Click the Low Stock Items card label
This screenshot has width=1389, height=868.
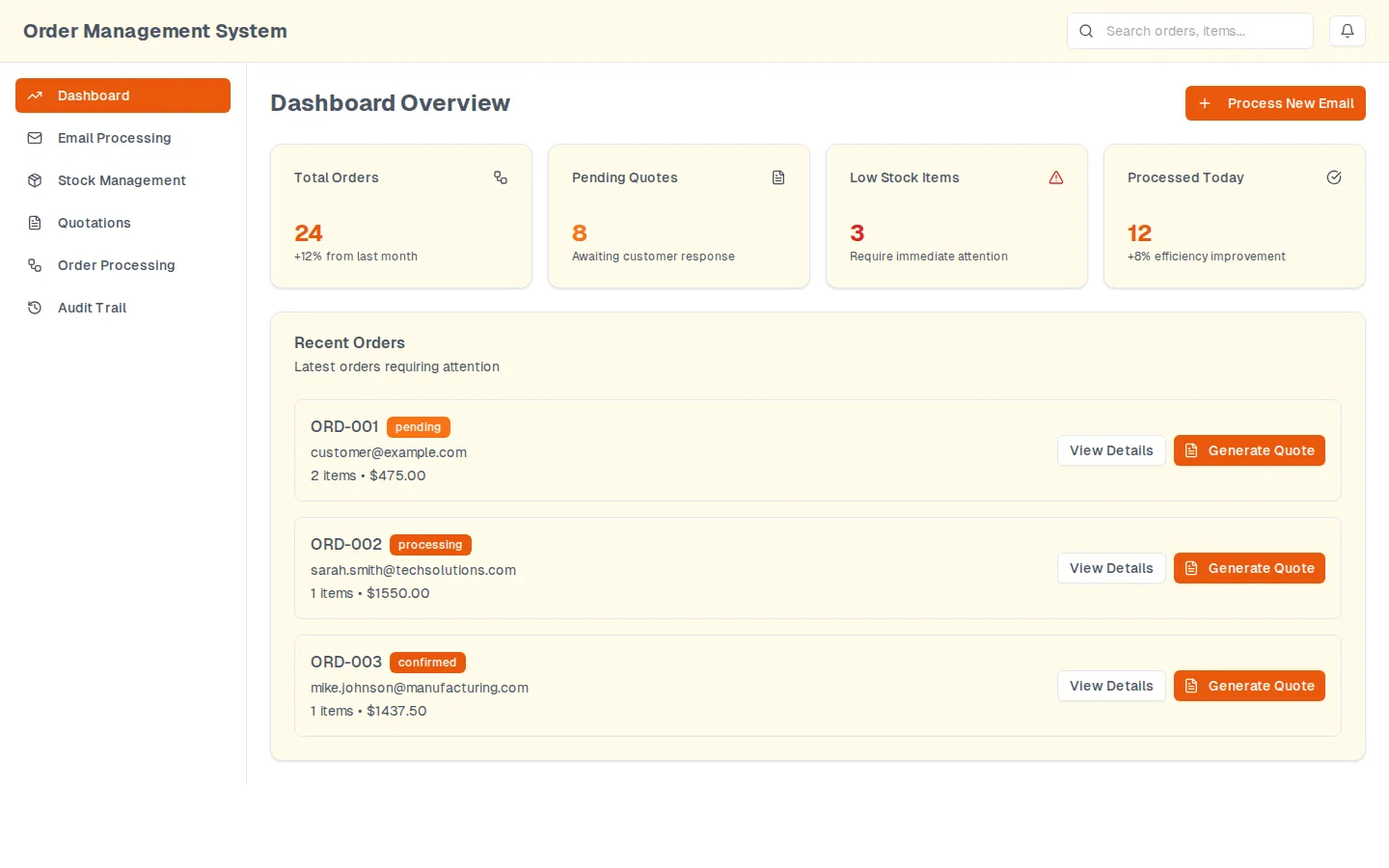905,177
